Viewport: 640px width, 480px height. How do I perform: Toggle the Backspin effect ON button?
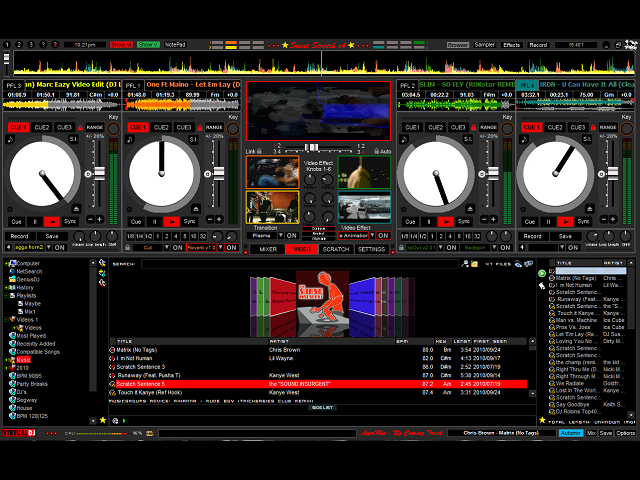pos(505,247)
